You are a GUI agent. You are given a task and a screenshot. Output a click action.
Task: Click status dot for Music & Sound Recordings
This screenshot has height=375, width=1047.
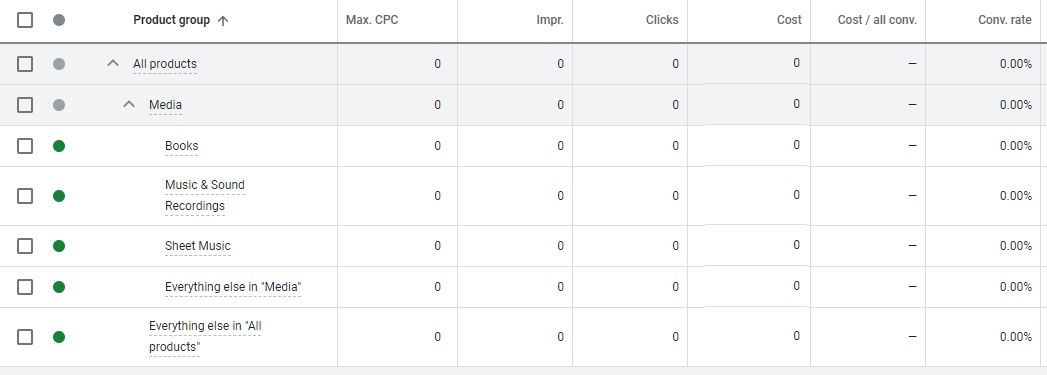[59, 196]
